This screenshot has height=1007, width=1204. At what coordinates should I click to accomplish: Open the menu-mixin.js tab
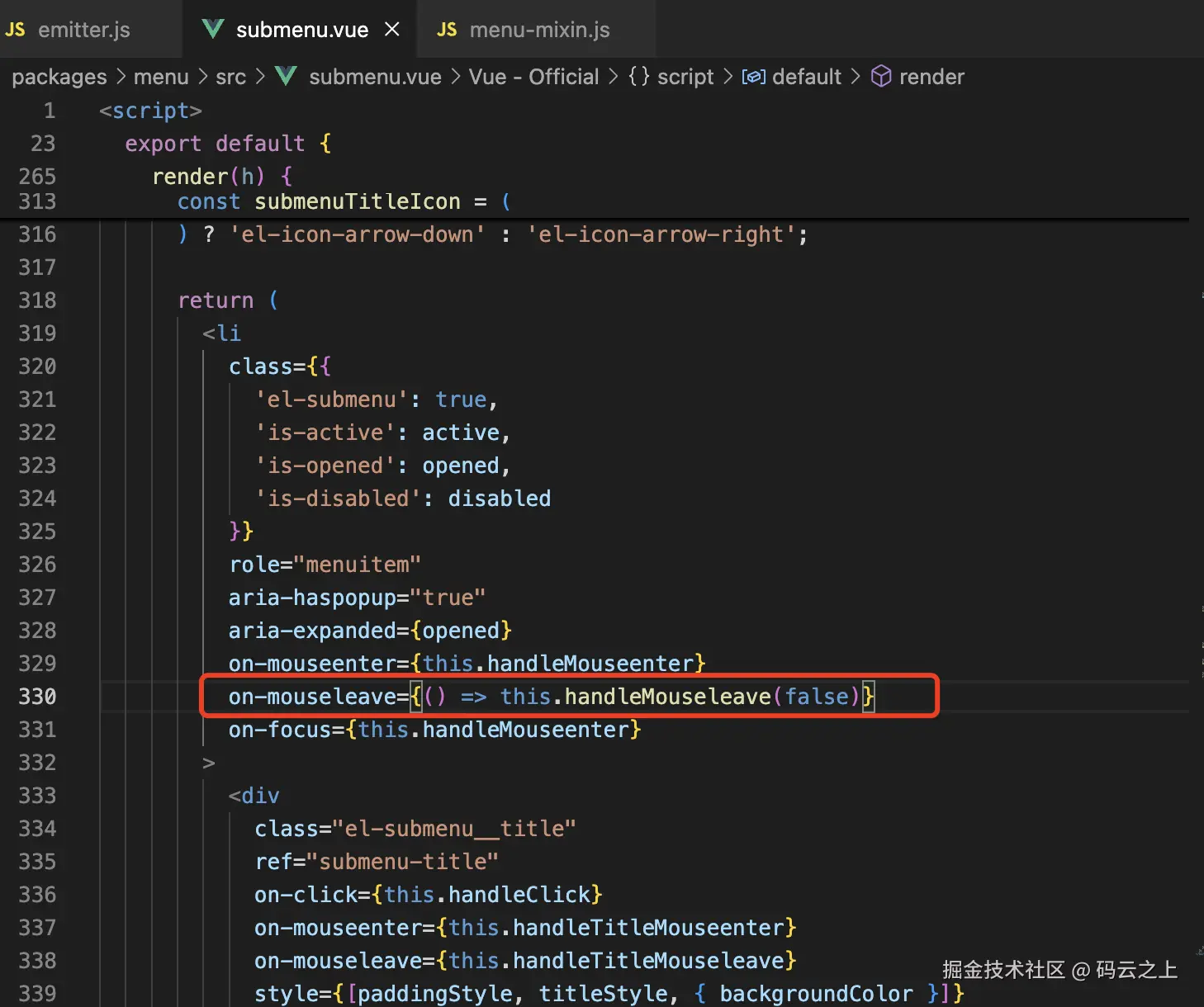(539, 30)
